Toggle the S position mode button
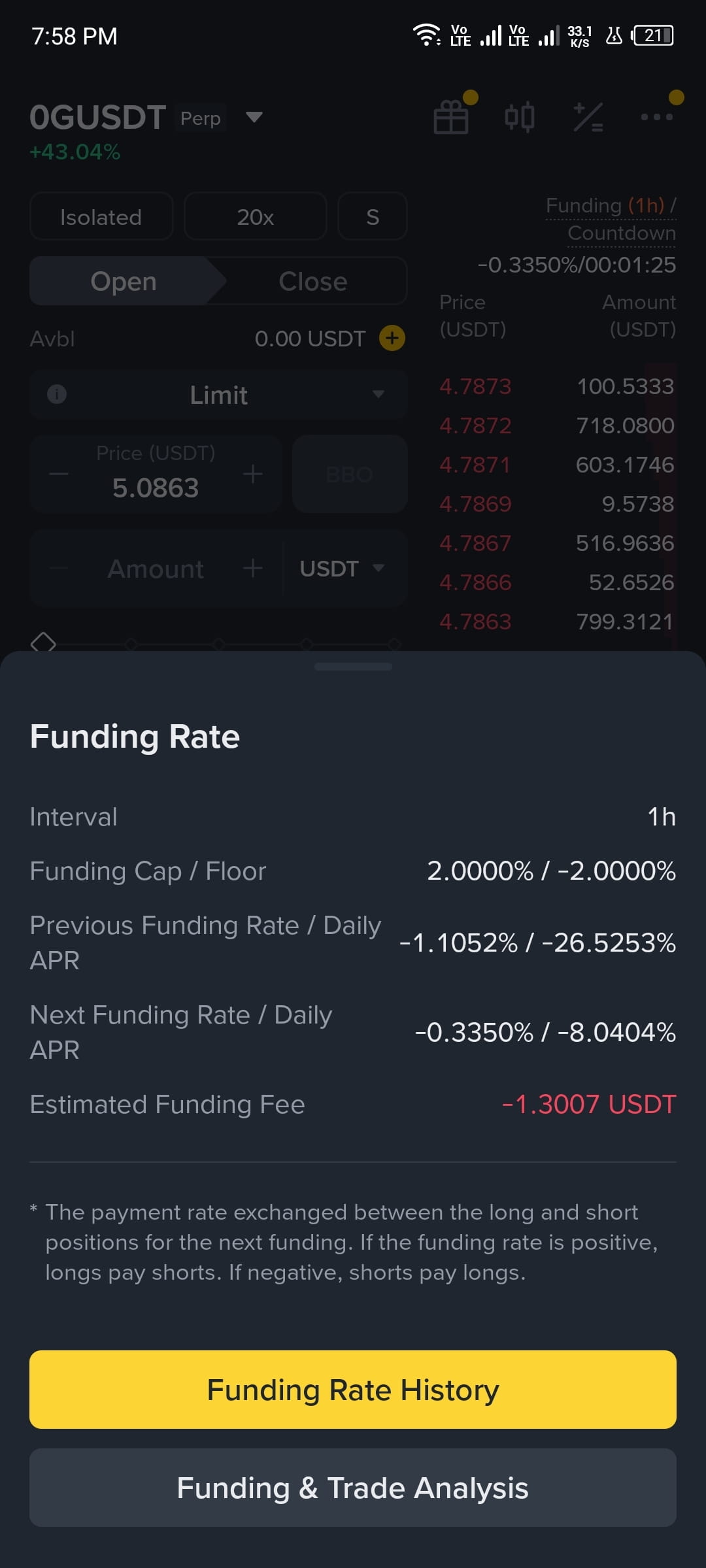 pyautogui.click(x=373, y=216)
